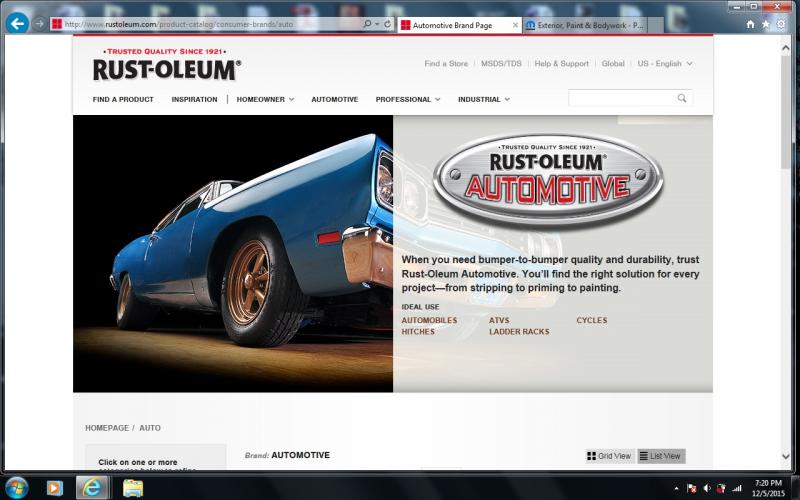Show hidden system tray icons arrow

[677, 489]
